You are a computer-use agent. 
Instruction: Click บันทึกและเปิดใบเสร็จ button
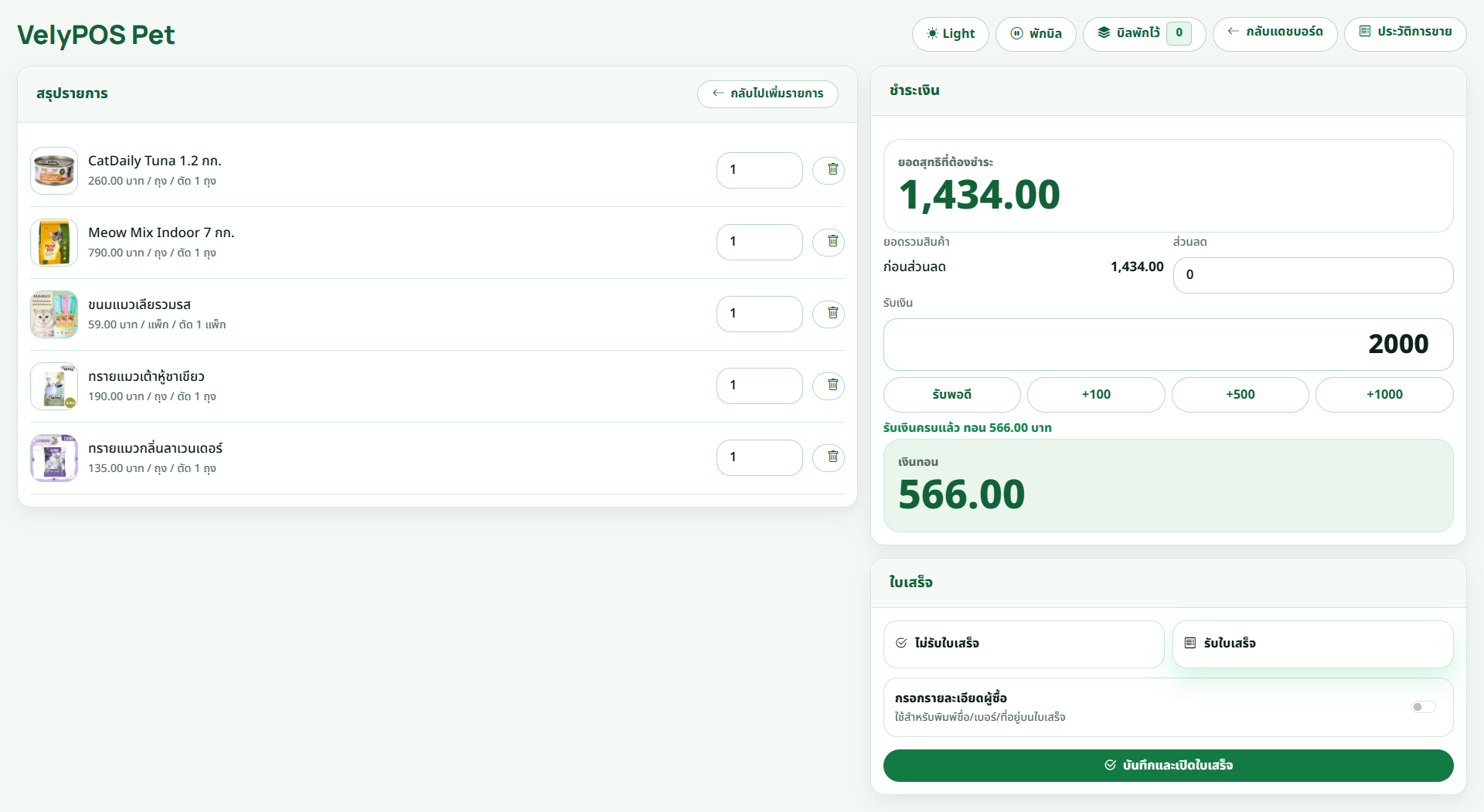pos(1168,765)
